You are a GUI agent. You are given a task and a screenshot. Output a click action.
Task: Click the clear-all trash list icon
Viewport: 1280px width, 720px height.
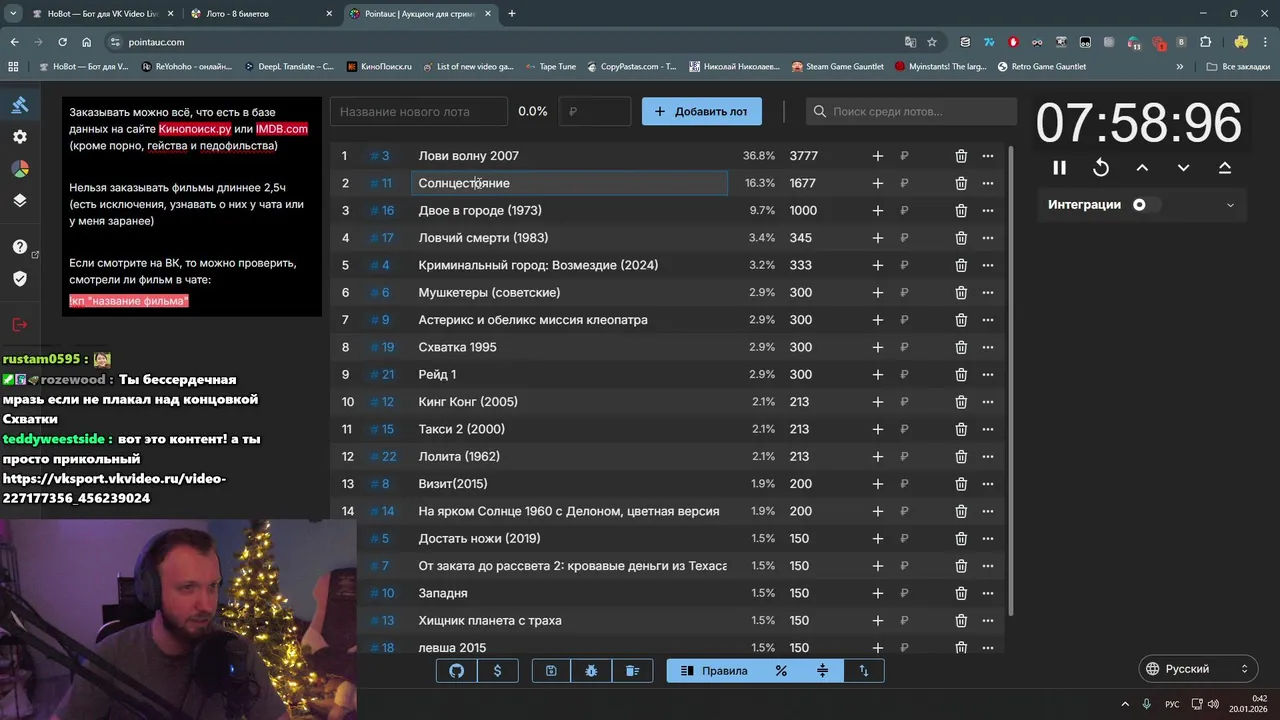(632, 671)
